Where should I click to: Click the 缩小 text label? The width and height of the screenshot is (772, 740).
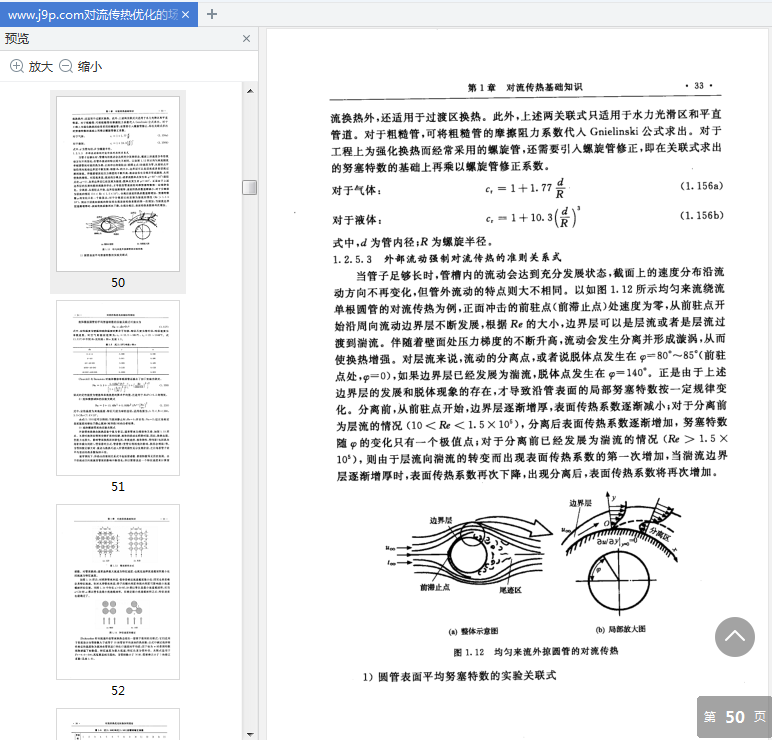90,66
